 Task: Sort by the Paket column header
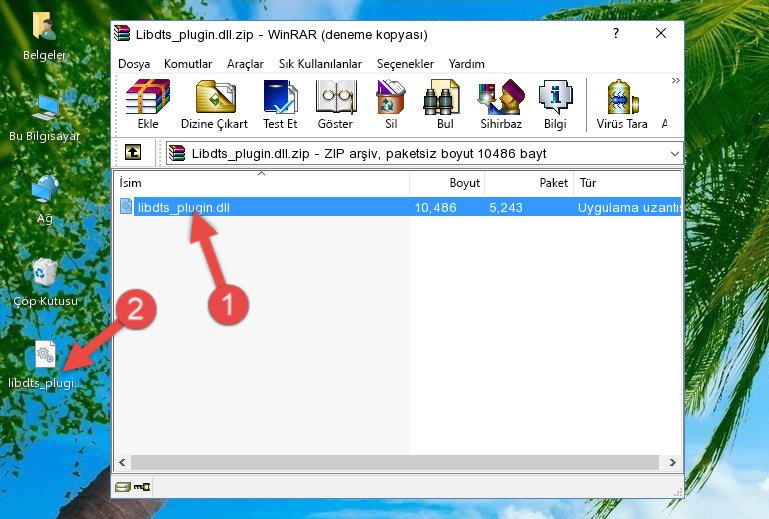coord(529,183)
